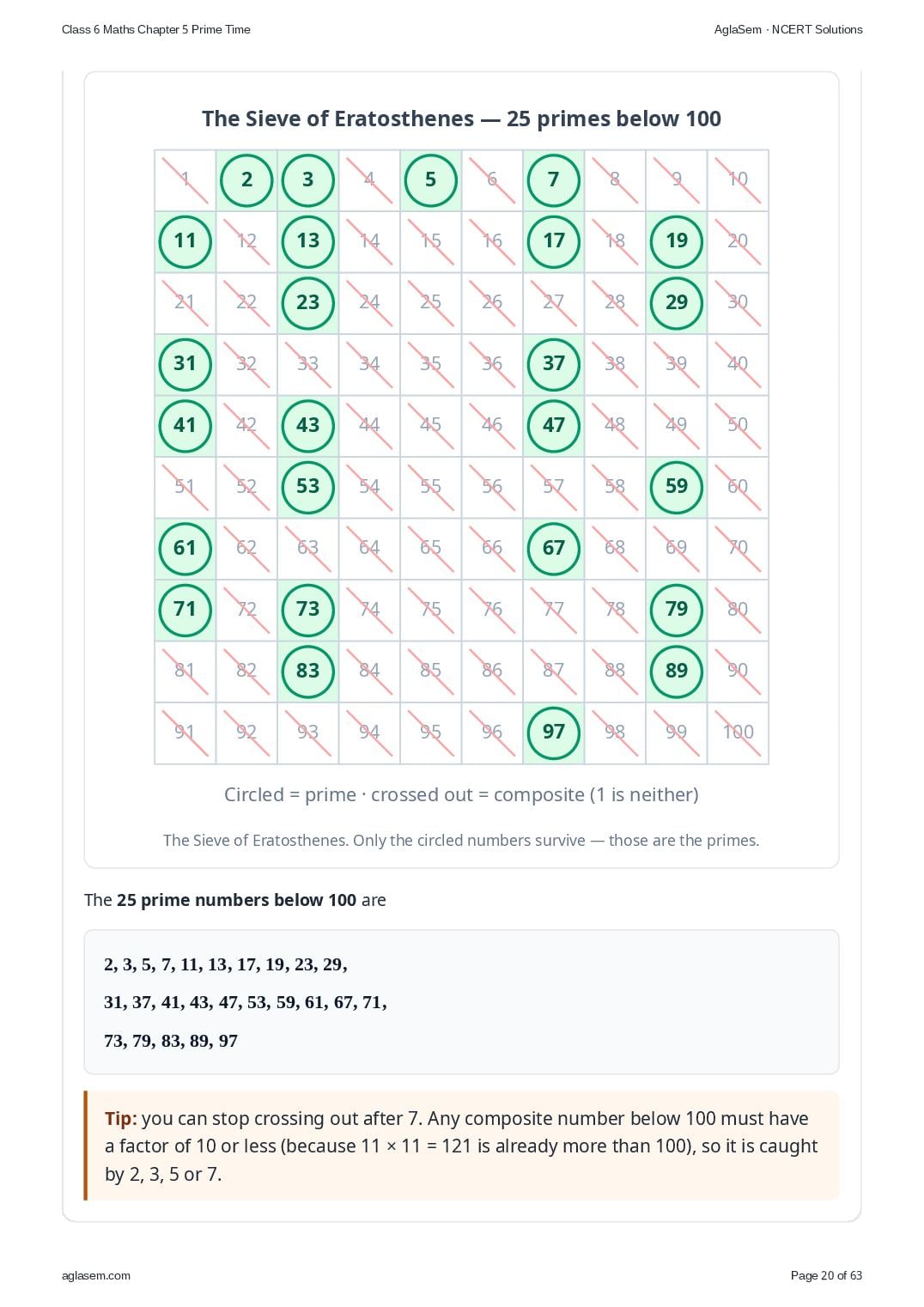Click the circled prime 71
This screenshot has height=1307, width=924.
pyautogui.click(x=185, y=610)
